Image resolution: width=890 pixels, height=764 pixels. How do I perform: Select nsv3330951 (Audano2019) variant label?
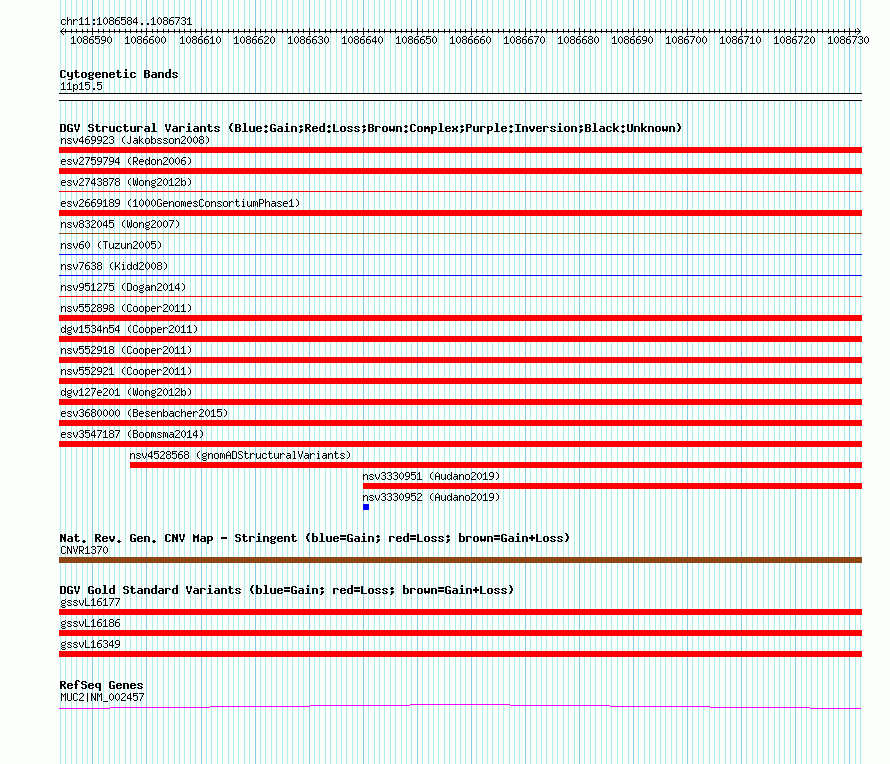pyautogui.click(x=431, y=476)
